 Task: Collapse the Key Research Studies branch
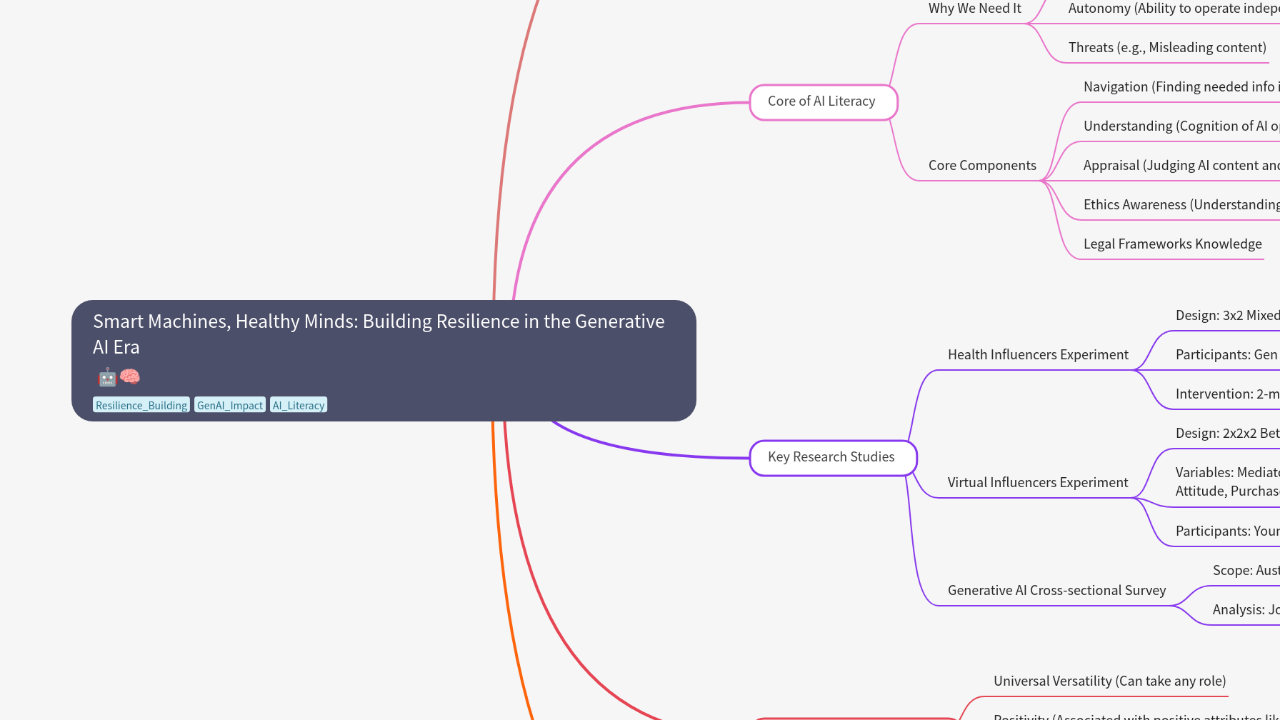[832, 457]
